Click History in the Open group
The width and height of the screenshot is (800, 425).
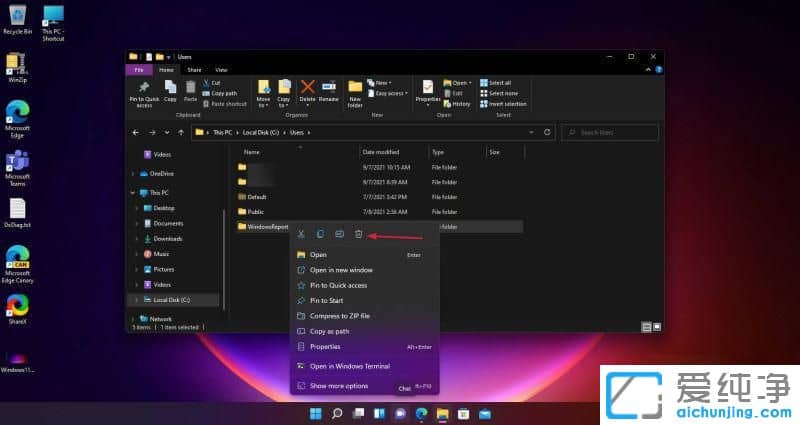click(457, 104)
